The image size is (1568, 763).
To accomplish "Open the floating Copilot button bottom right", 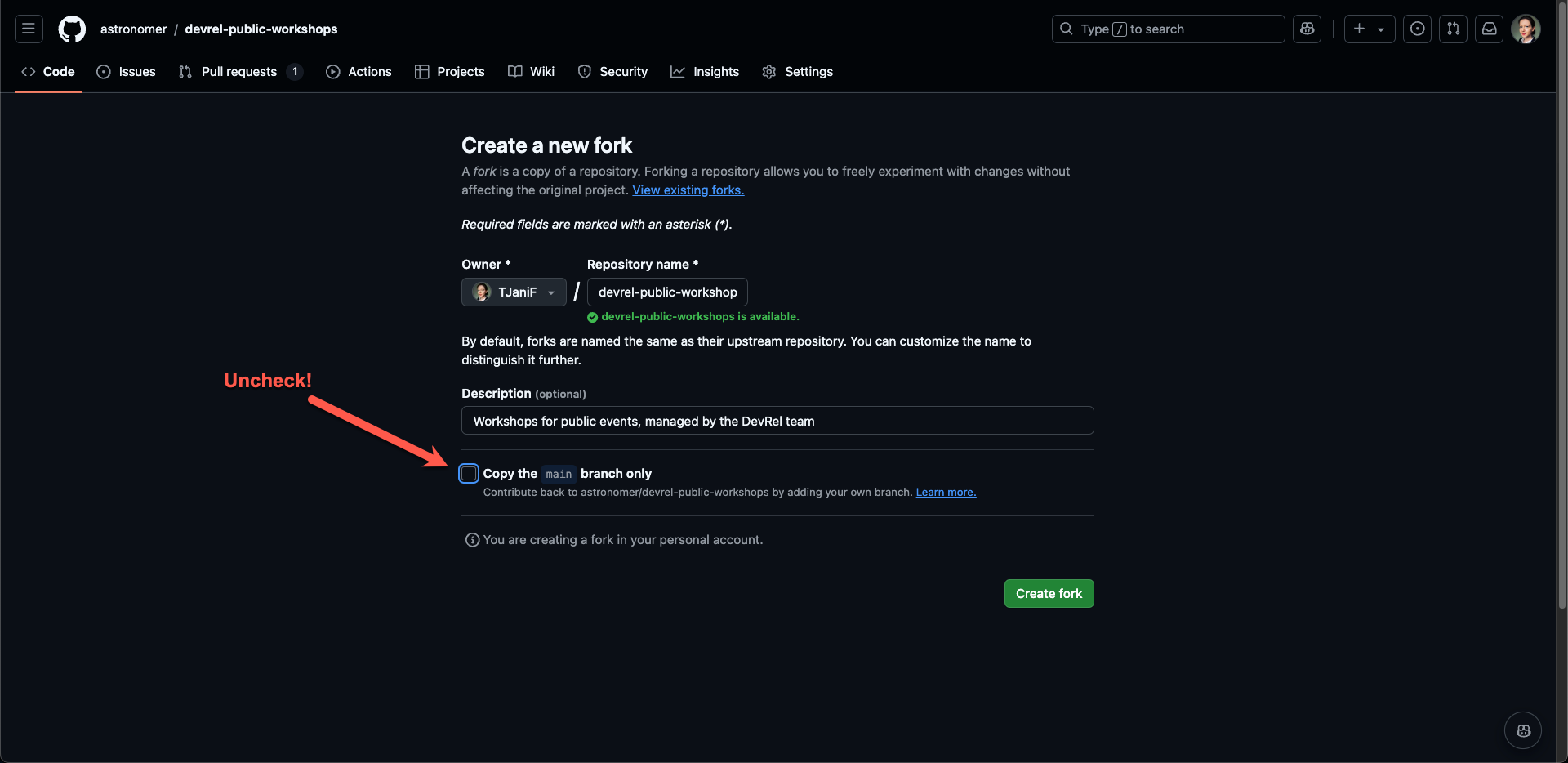I will tap(1522, 730).
